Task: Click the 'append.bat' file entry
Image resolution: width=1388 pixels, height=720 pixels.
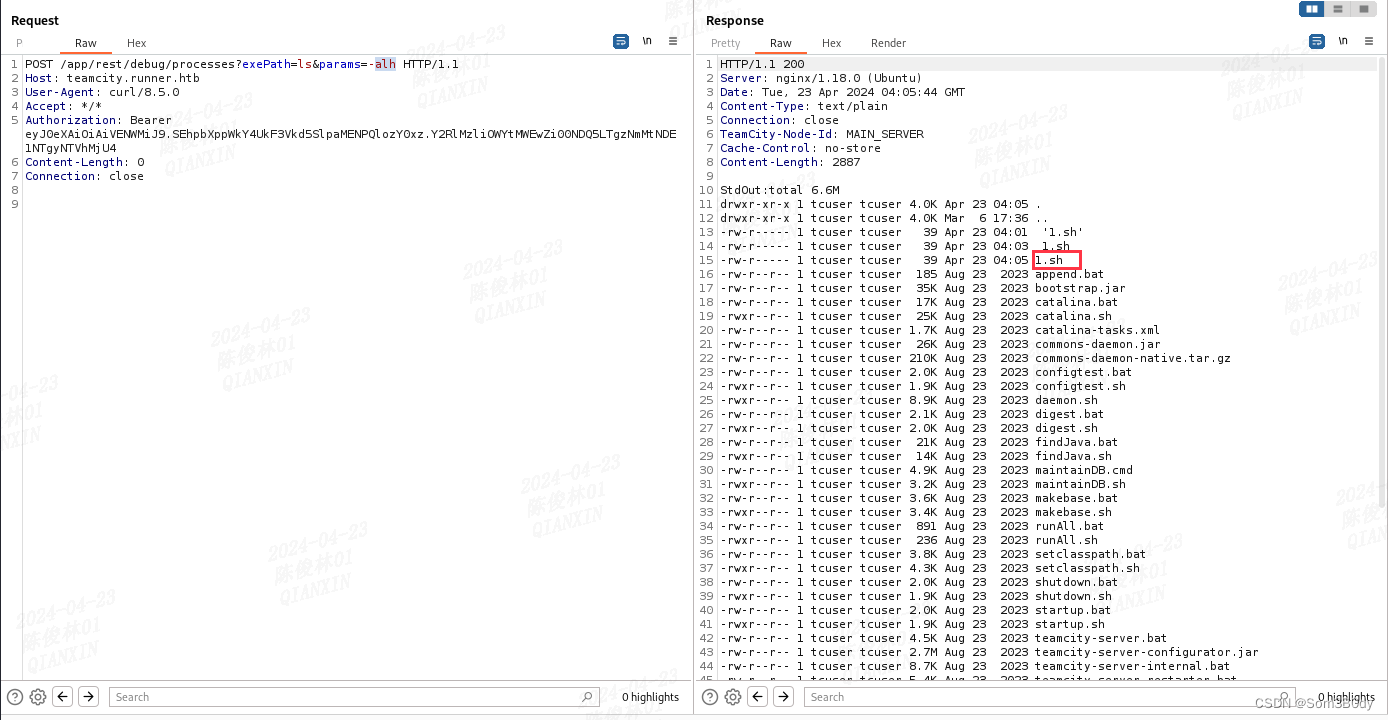Action: (1069, 274)
